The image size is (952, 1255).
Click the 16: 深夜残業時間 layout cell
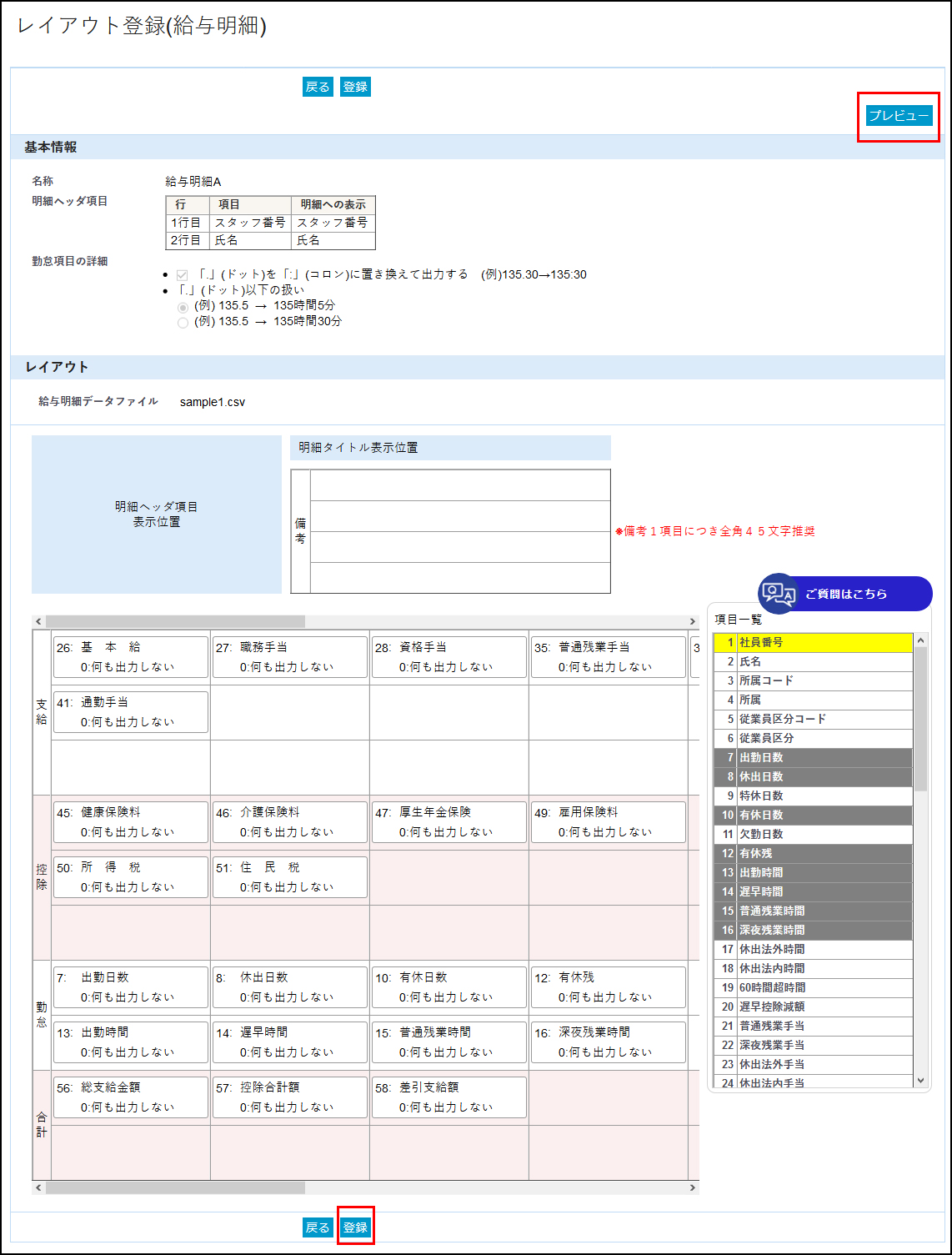tap(609, 1042)
